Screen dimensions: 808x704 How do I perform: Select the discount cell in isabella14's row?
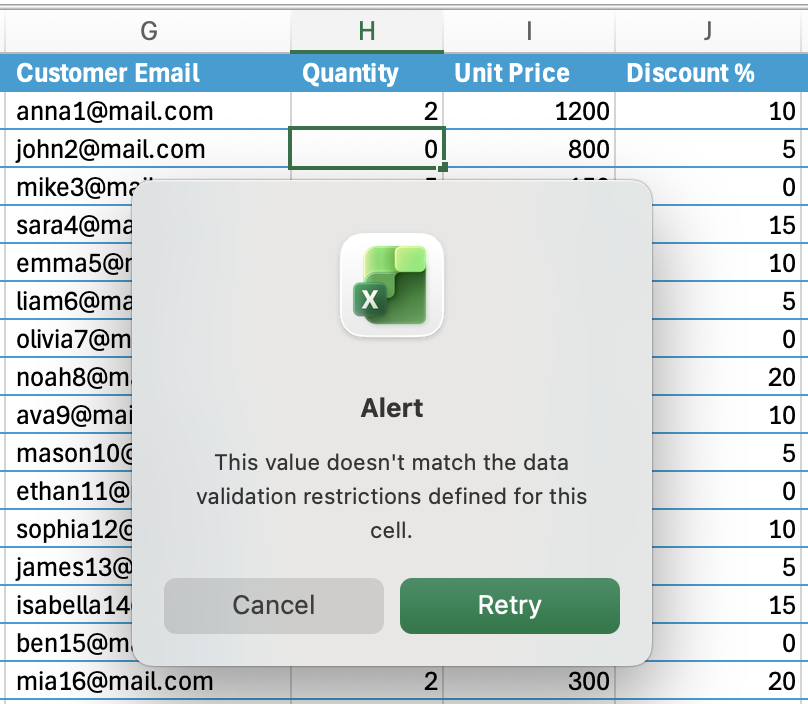pos(727,605)
